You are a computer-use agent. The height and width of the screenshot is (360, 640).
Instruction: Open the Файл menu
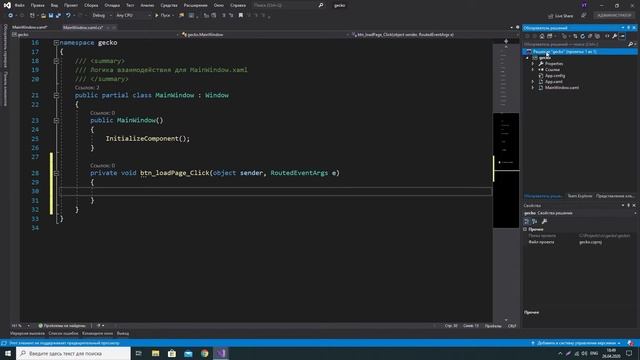[x=19, y=5]
